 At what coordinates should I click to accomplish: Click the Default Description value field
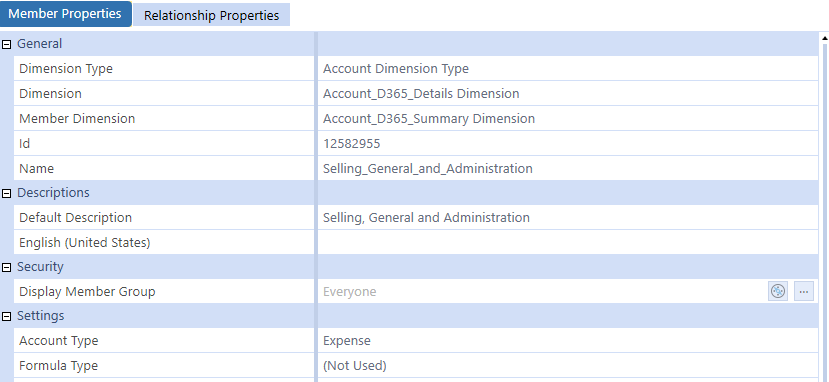[x=567, y=218]
